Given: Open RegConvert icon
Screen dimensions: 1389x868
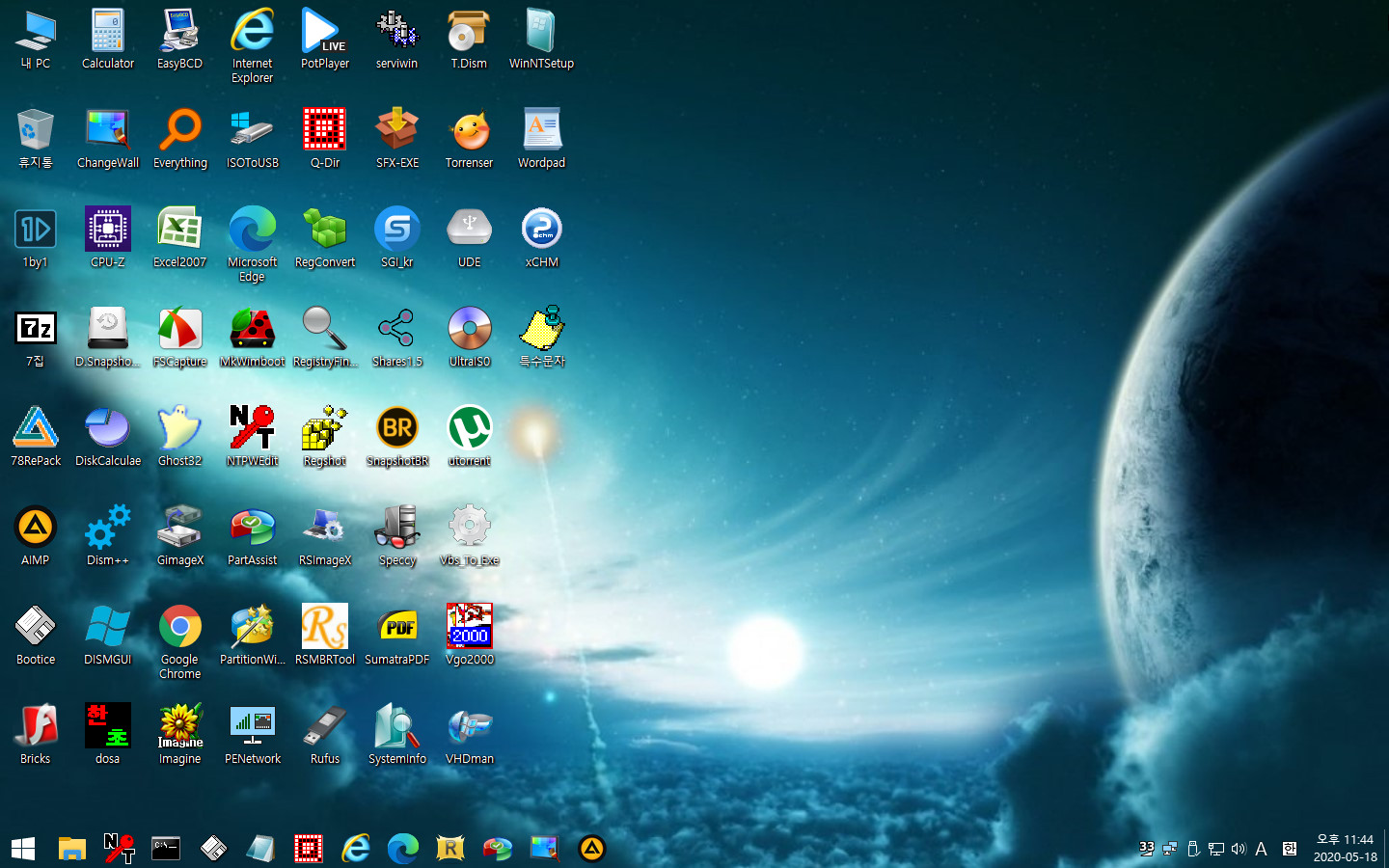Looking at the screenshot, I should tap(325, 238).
